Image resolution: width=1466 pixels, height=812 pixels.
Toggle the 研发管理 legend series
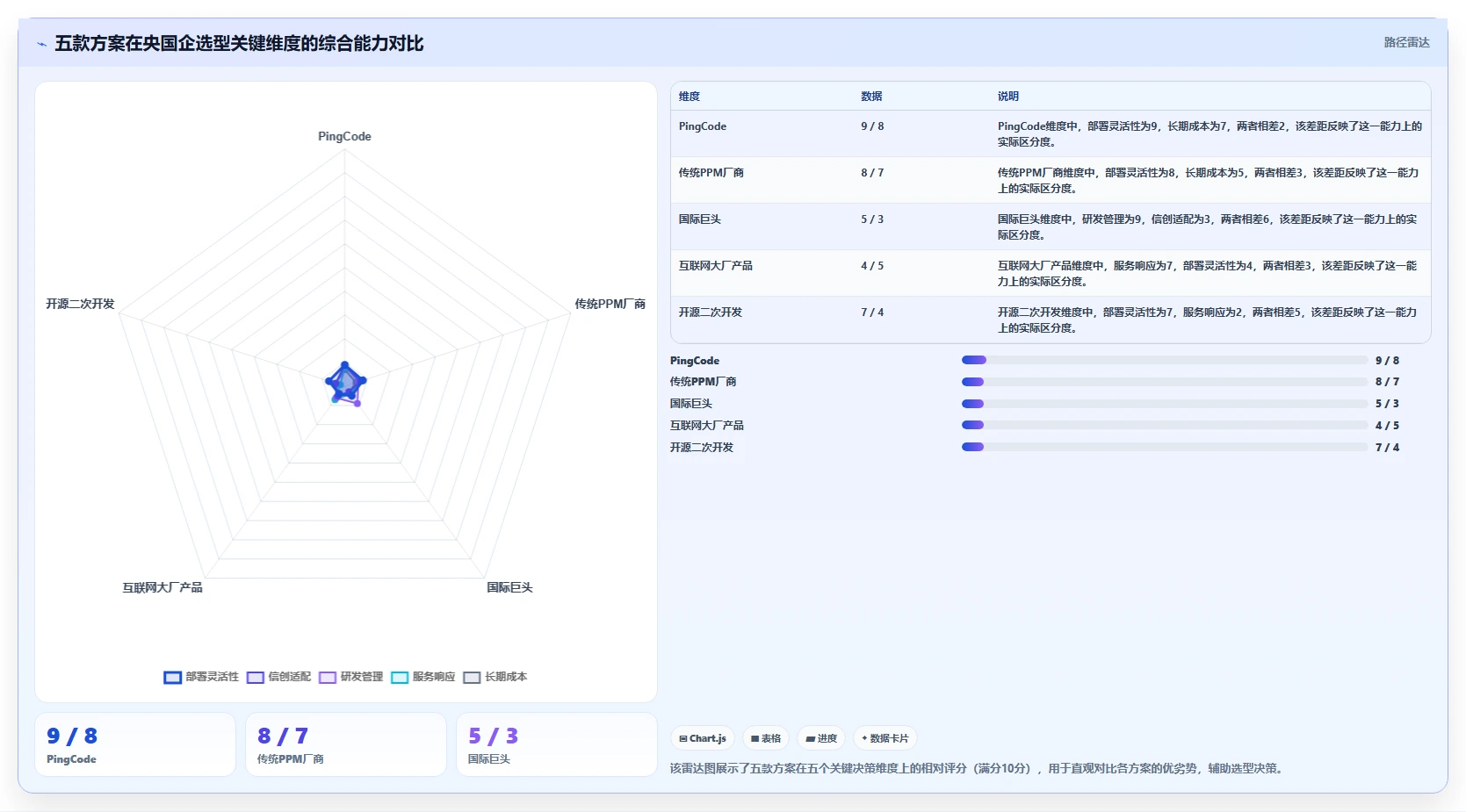351,677
